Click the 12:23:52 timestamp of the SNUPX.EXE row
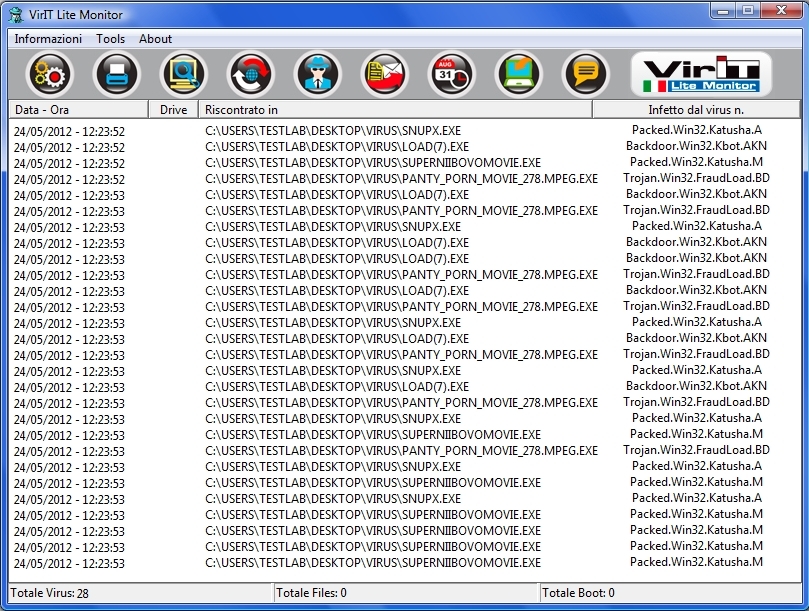Viewport: 809px width, 611px height. tap(69, 131)
